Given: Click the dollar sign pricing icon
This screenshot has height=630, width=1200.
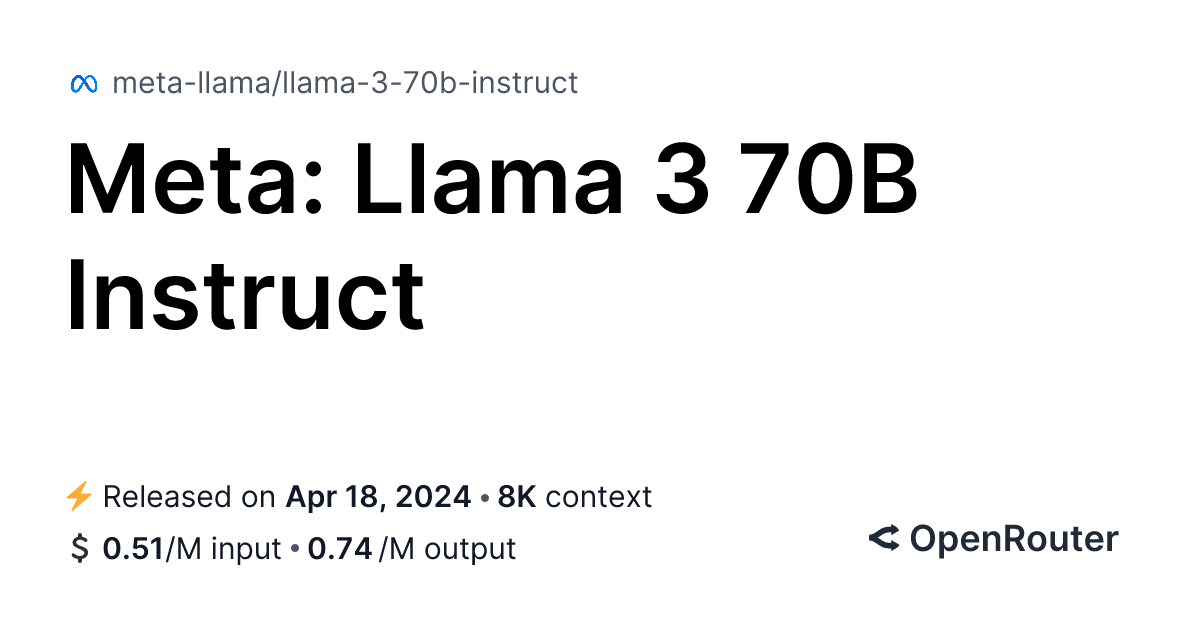Looking at the screenshot, I should 80,549.
